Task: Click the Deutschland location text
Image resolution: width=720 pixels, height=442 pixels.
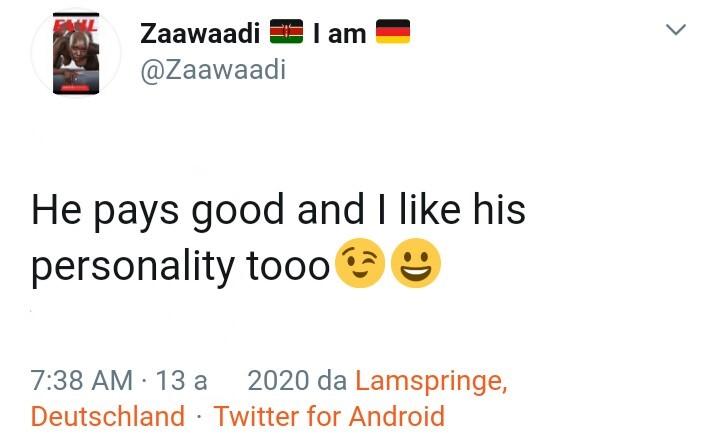Action: 108,416
